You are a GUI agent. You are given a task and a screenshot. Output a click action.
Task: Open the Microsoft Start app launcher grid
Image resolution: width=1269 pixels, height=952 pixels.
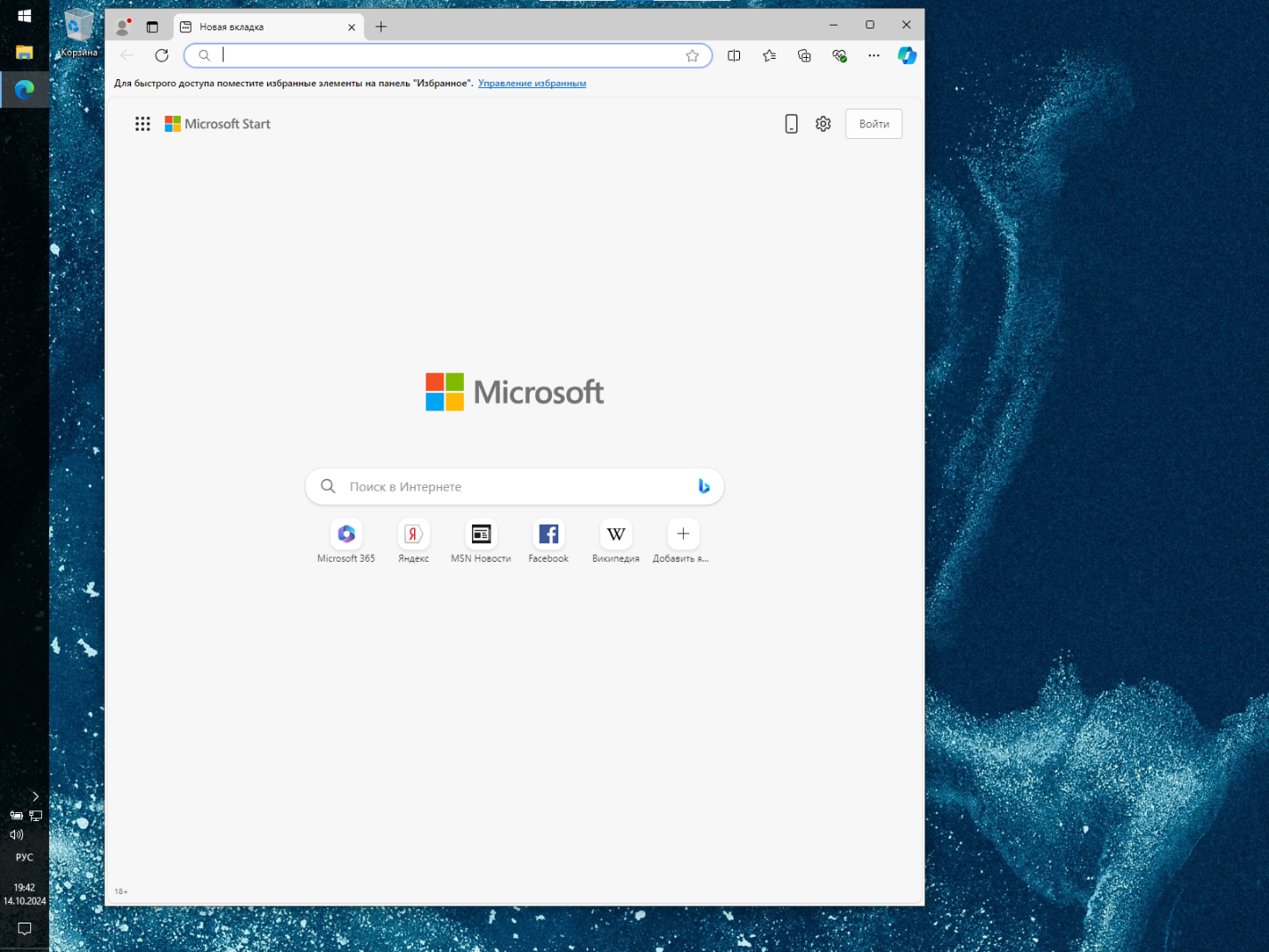point(142,124)
